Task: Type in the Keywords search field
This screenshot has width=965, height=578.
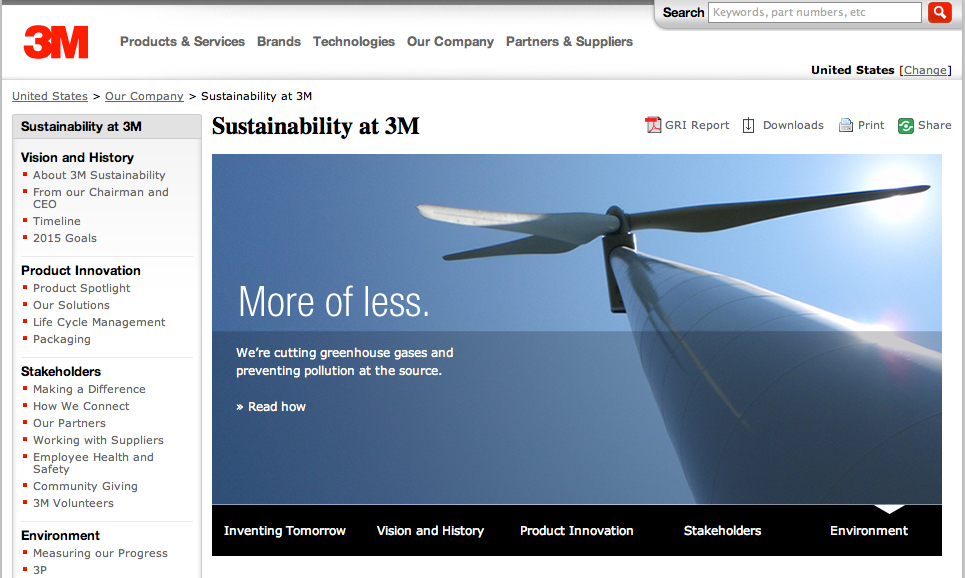Action: pyautogui.click(x=814, y=13)
